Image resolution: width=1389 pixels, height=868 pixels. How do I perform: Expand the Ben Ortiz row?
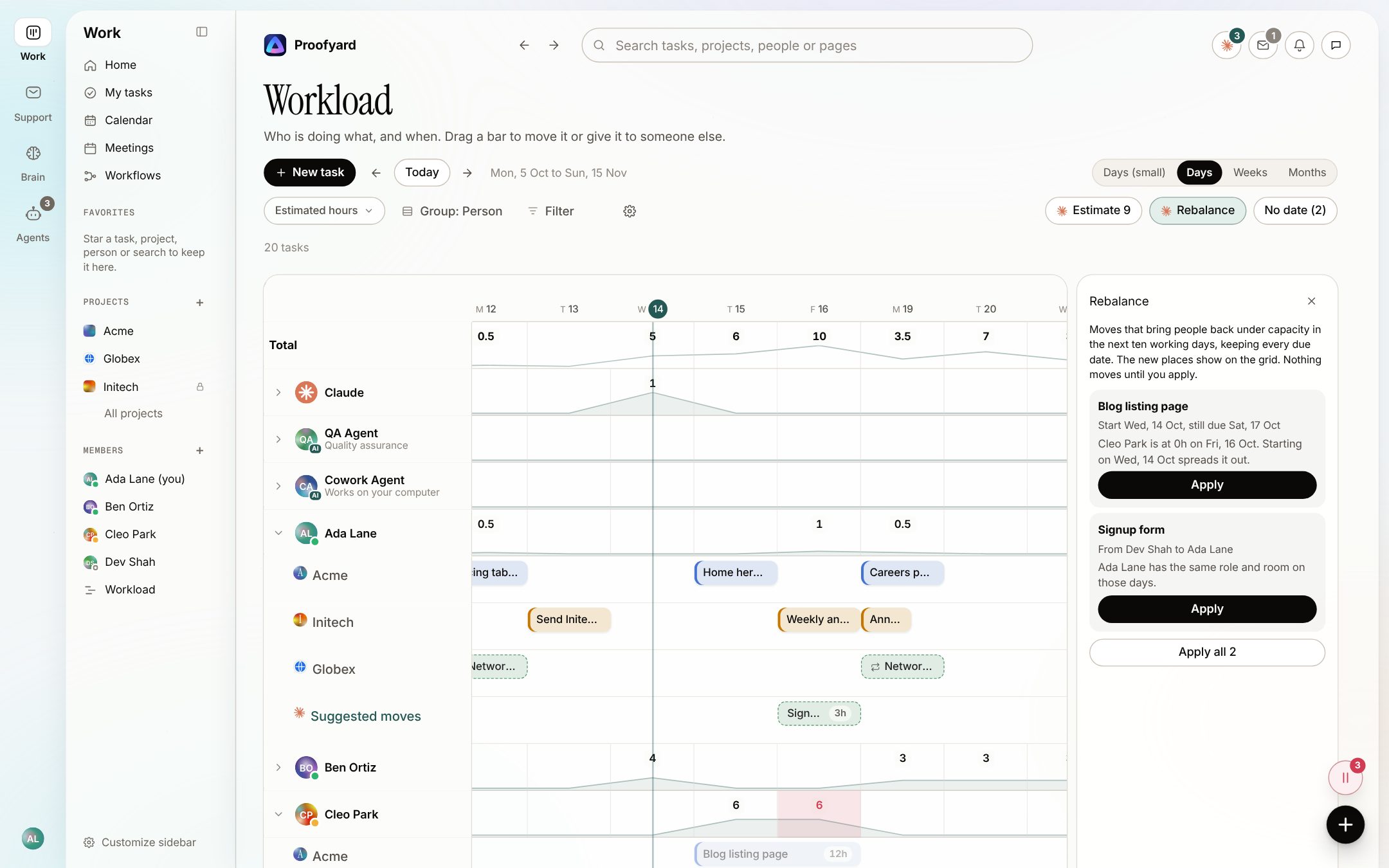(x=278, y=767)
